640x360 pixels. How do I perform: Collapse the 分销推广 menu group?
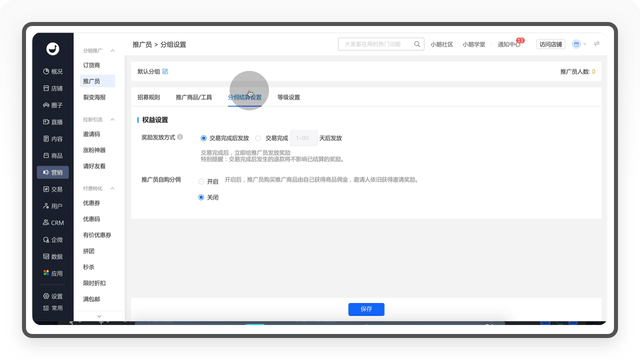112,51
